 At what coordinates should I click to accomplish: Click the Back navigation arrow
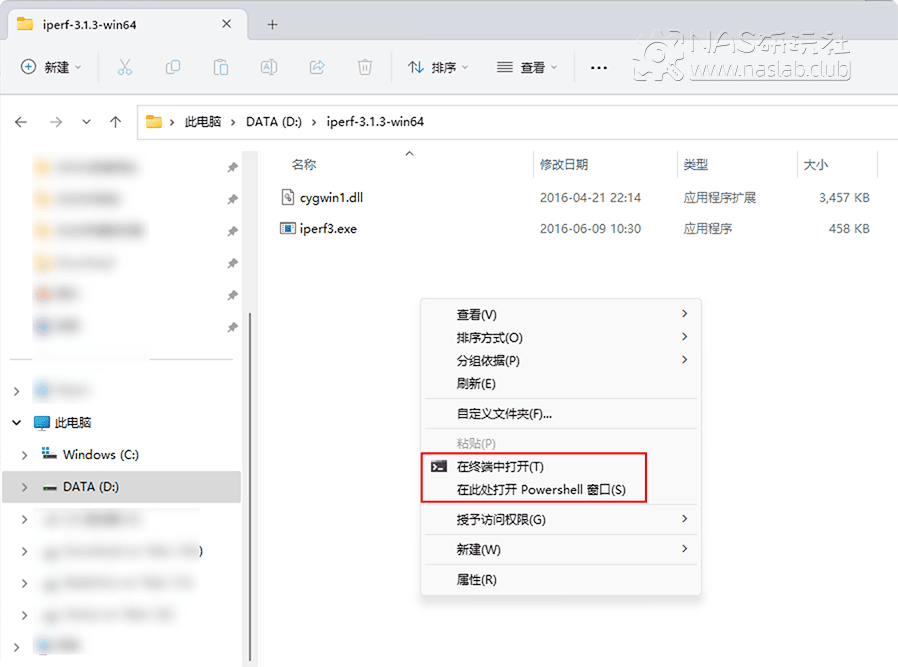[21, 121]
